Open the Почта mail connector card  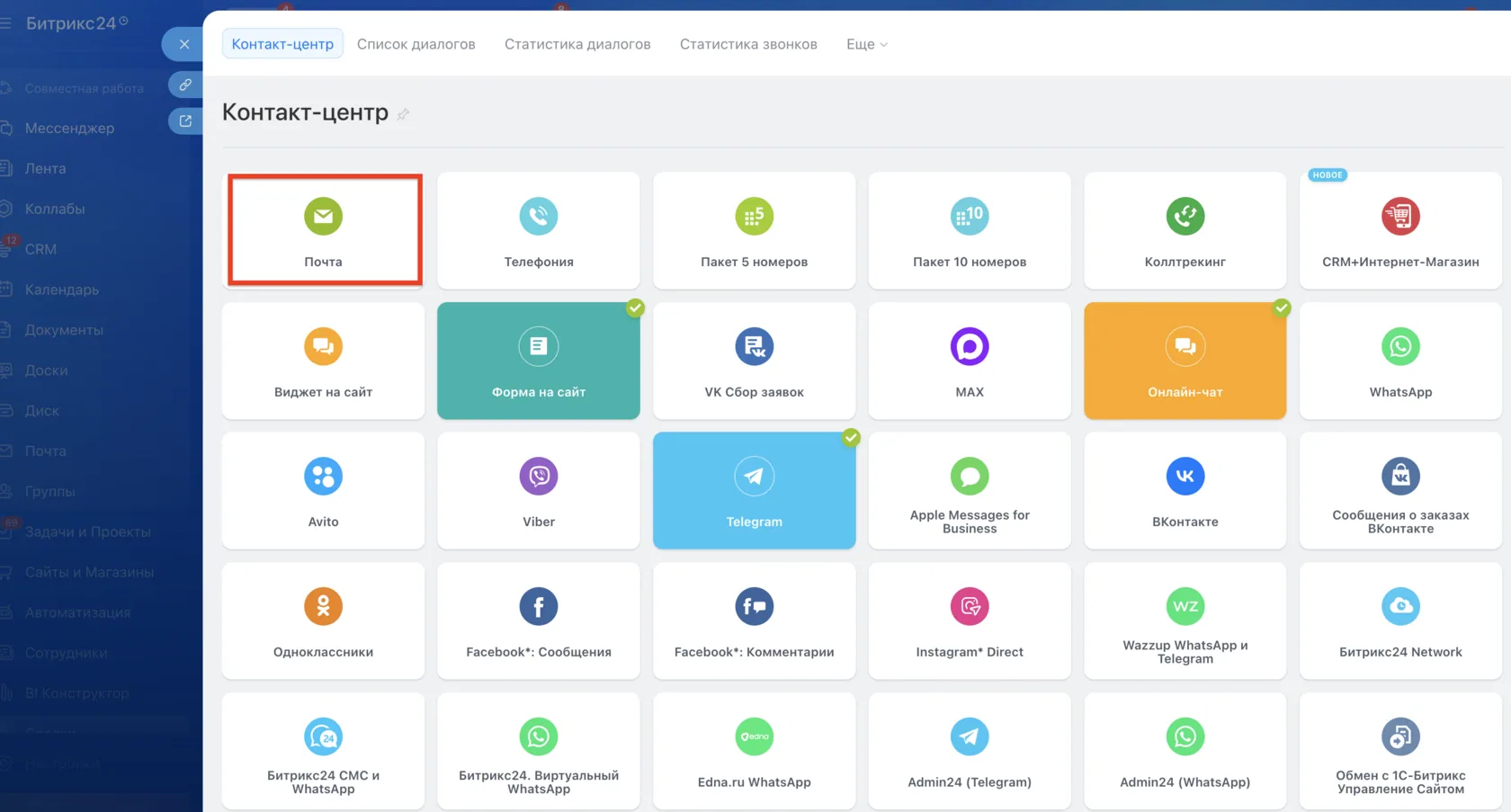(323, 230)
